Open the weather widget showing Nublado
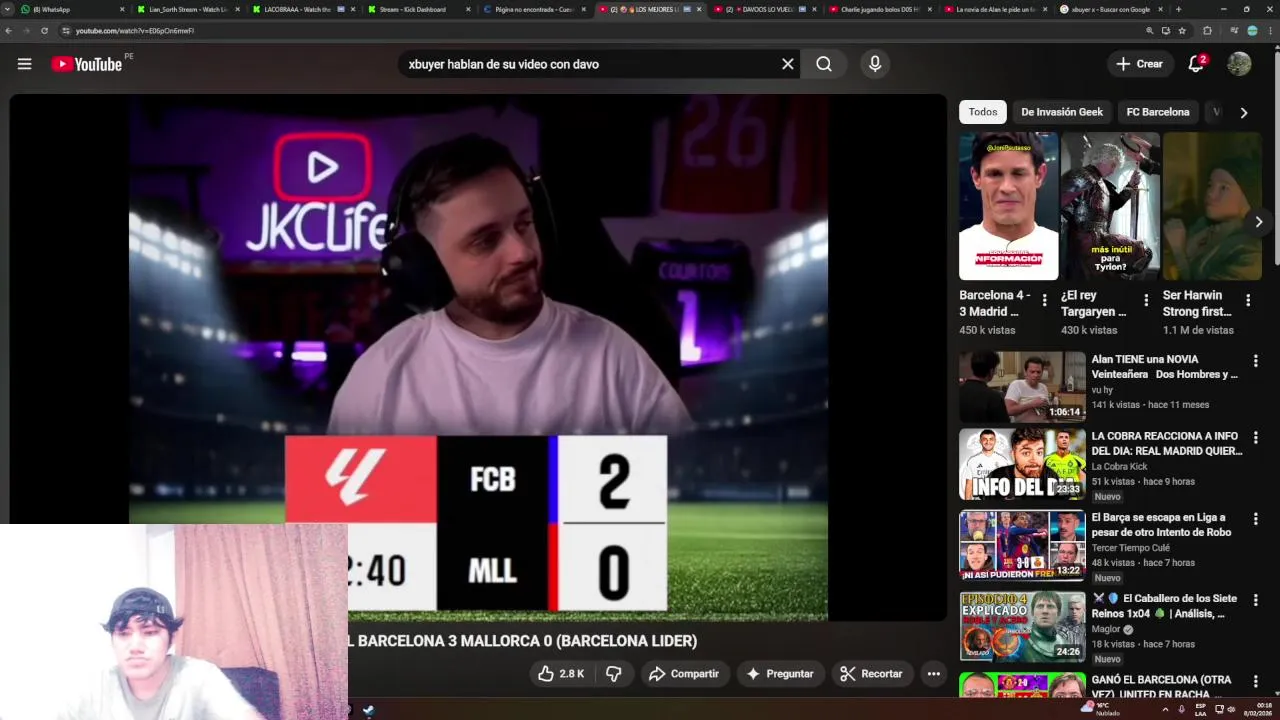This screenshot has height=720, width=1280. pos(1100,709)
